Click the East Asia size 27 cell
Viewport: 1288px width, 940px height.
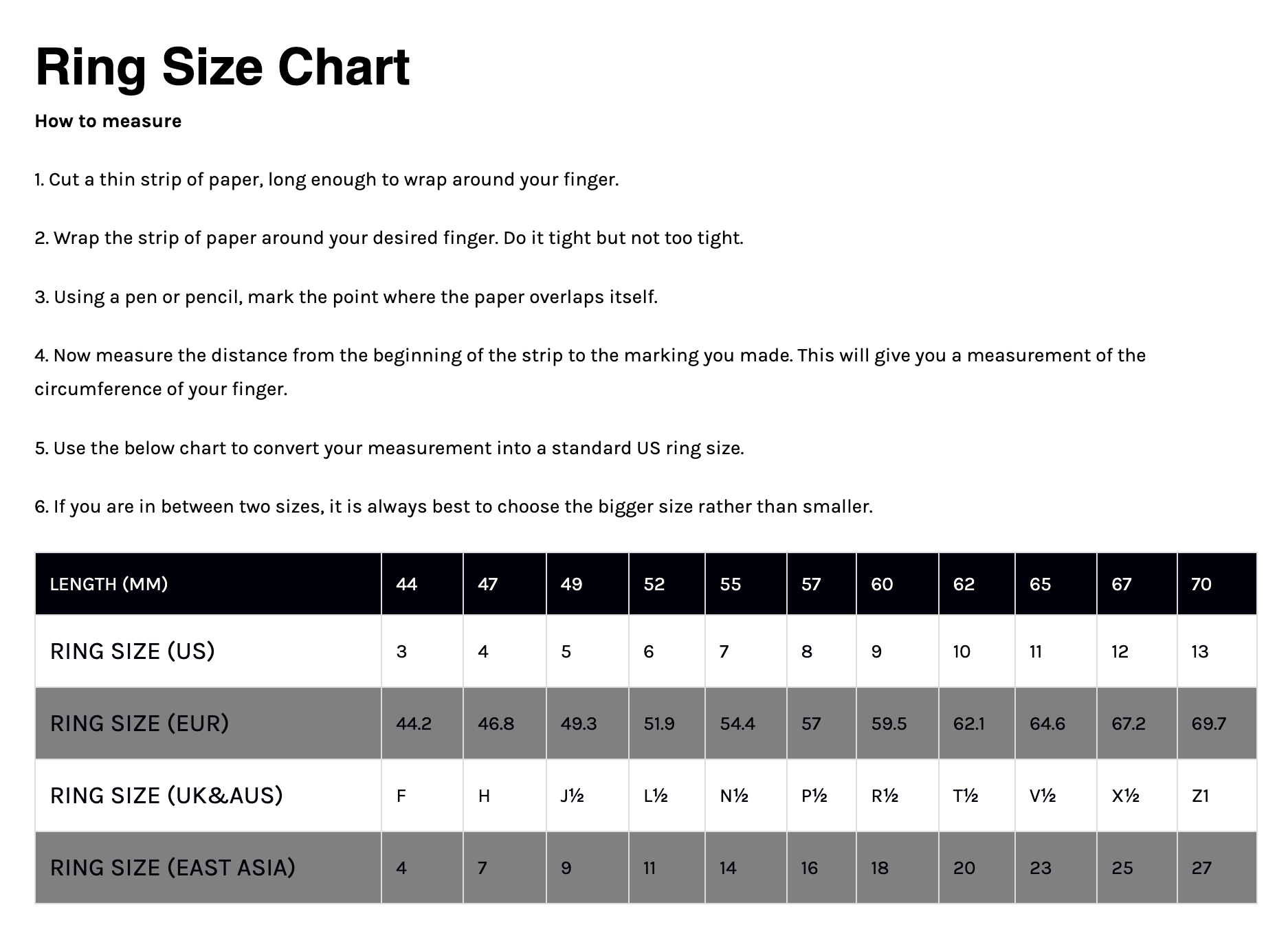[x=1217, y=867]
